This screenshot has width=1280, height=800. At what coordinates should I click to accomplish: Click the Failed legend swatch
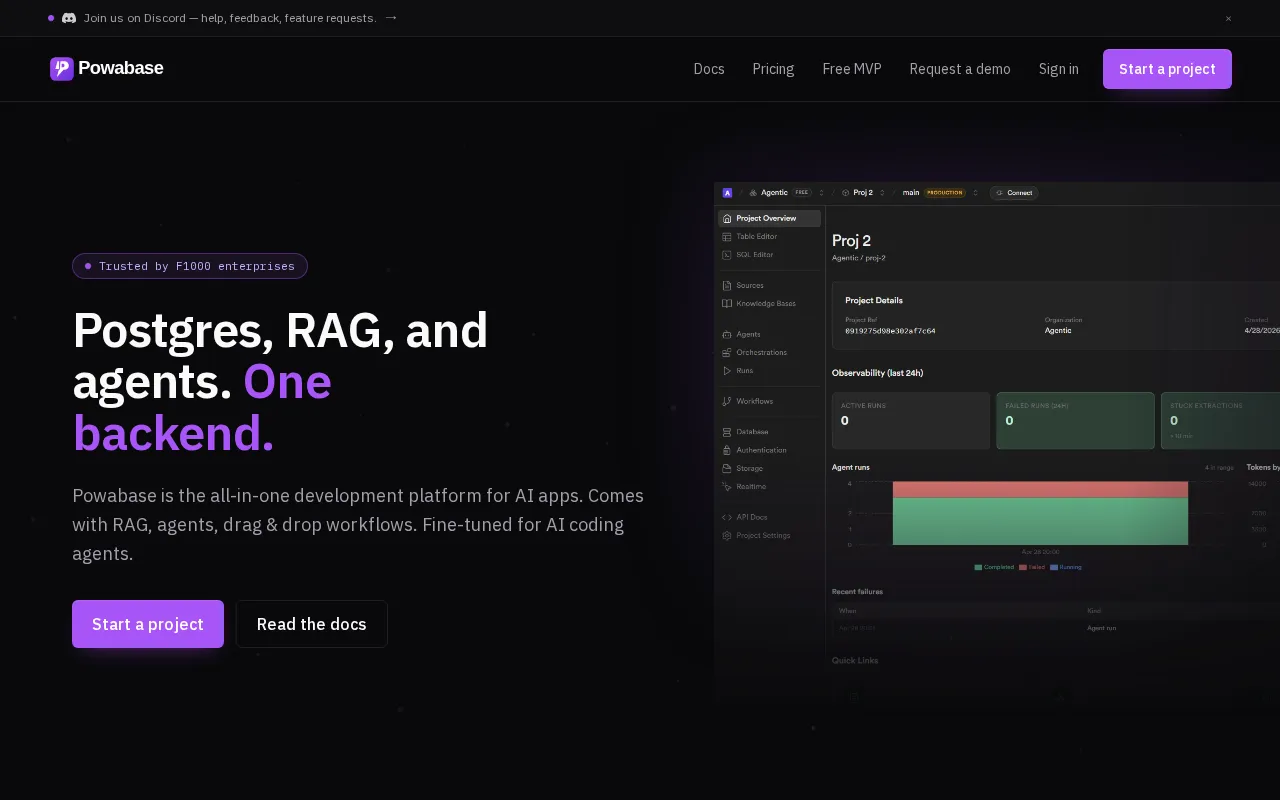coord(1023,567)
